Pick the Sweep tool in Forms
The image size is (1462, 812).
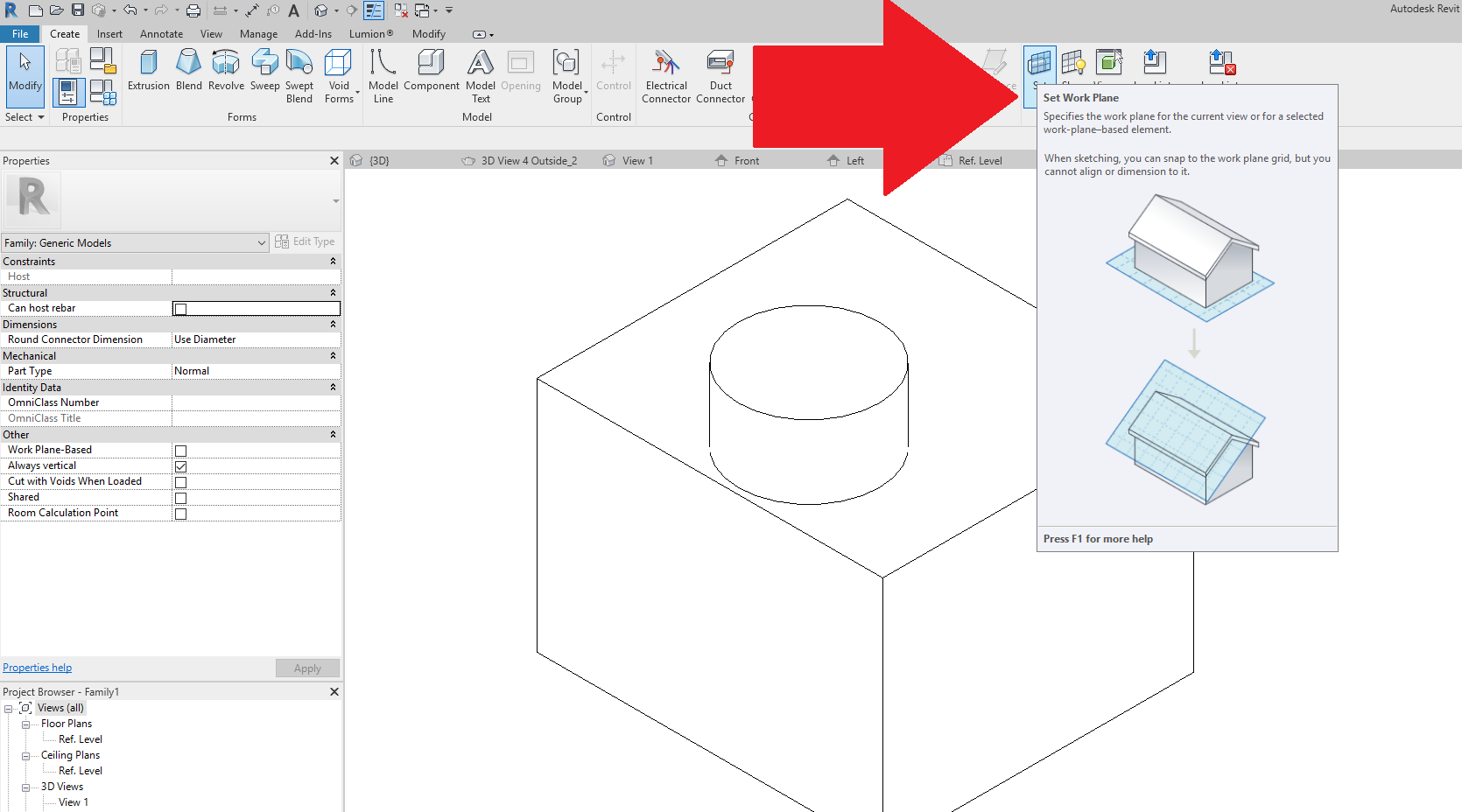264,70
